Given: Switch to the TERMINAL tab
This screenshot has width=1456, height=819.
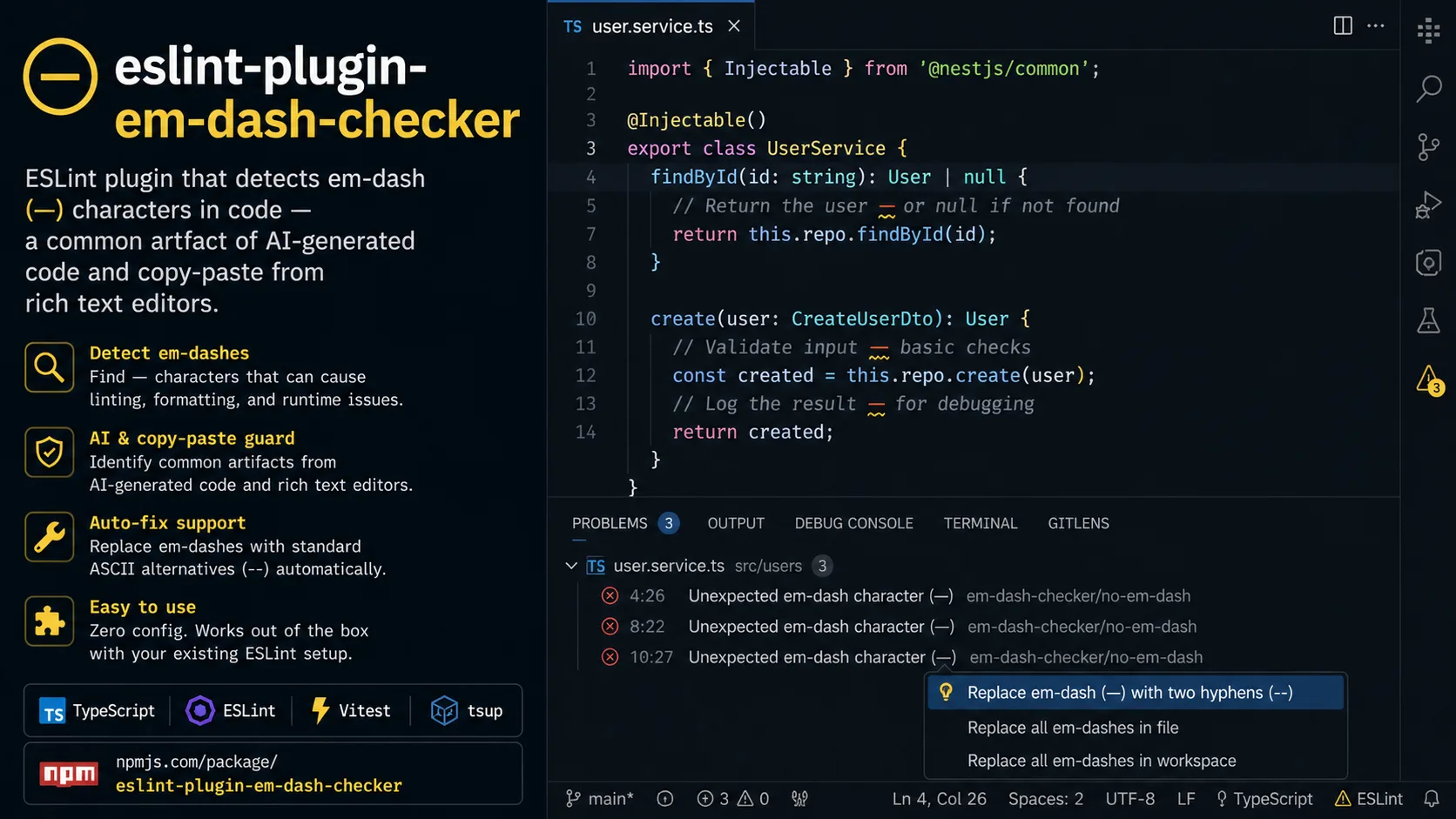Looking at the screenshot, I should tap(980, 523).
